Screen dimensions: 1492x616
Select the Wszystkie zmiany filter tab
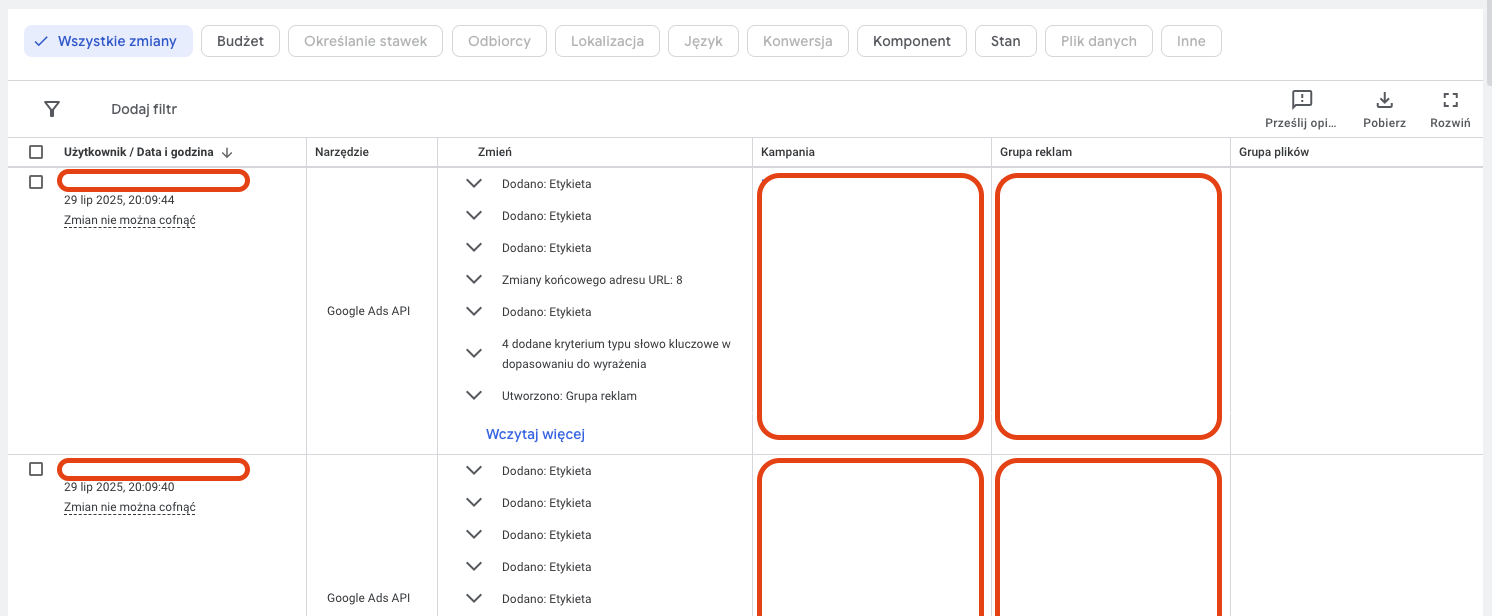(108, 41)
